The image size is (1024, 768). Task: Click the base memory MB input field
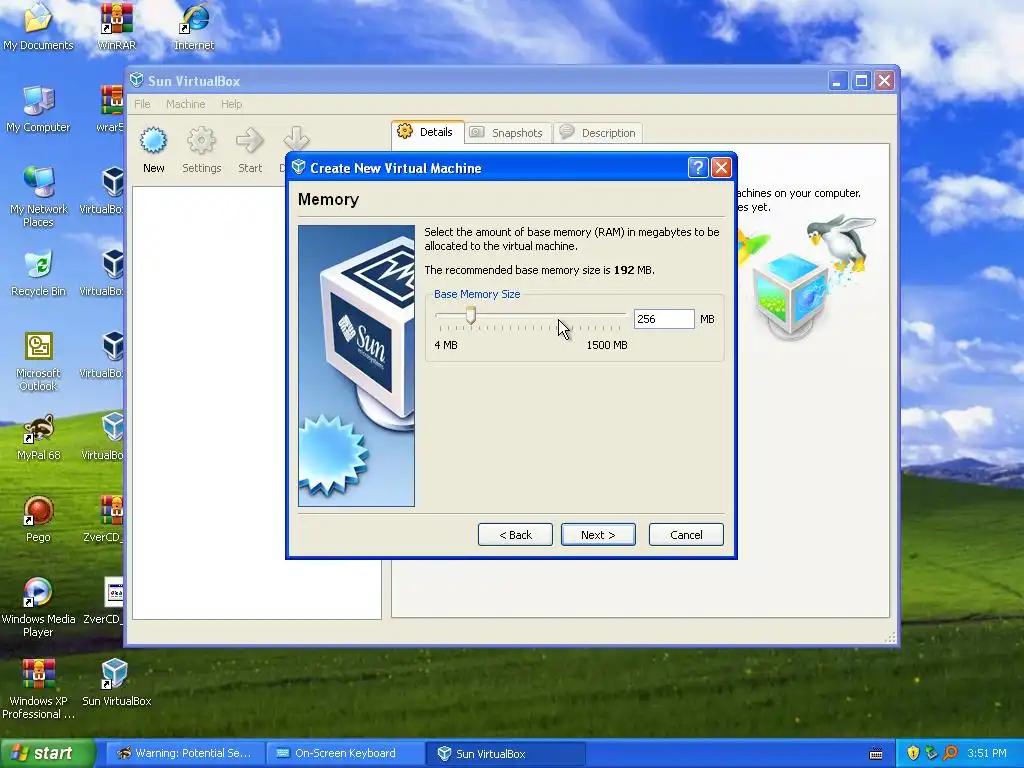(x=664, y=319)
